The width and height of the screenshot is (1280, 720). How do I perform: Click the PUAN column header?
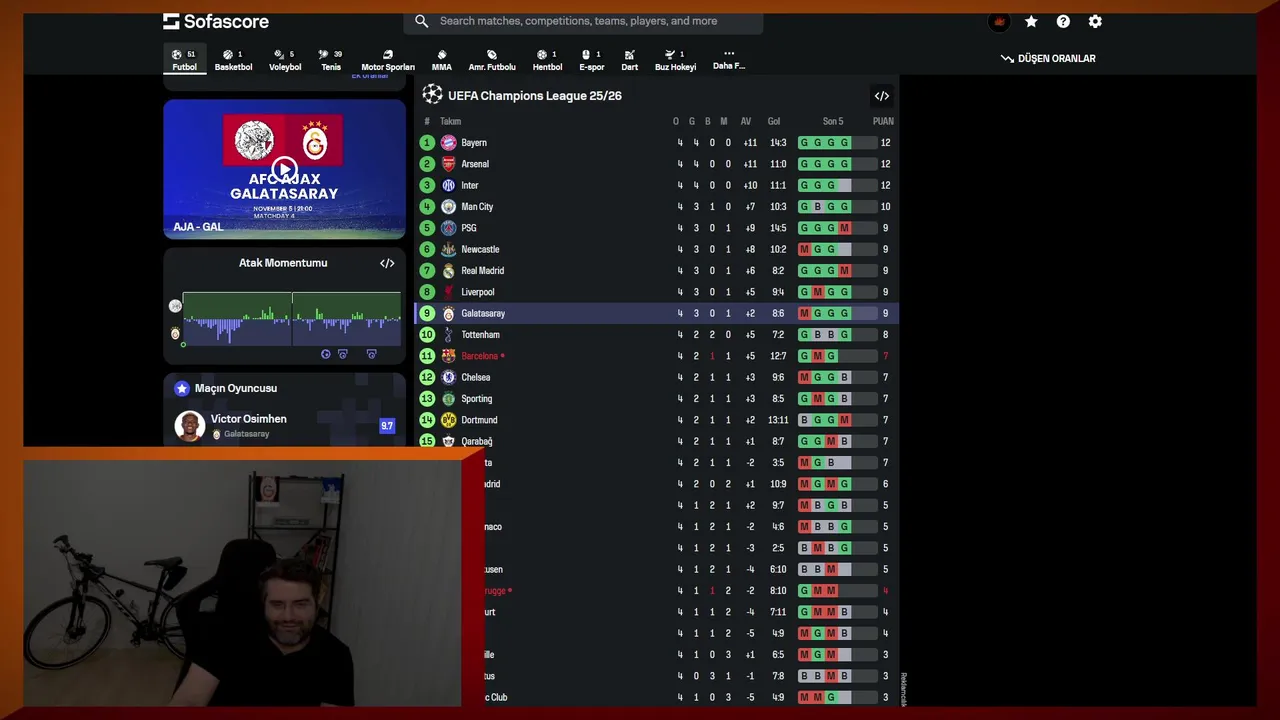(x=883, y=121)
